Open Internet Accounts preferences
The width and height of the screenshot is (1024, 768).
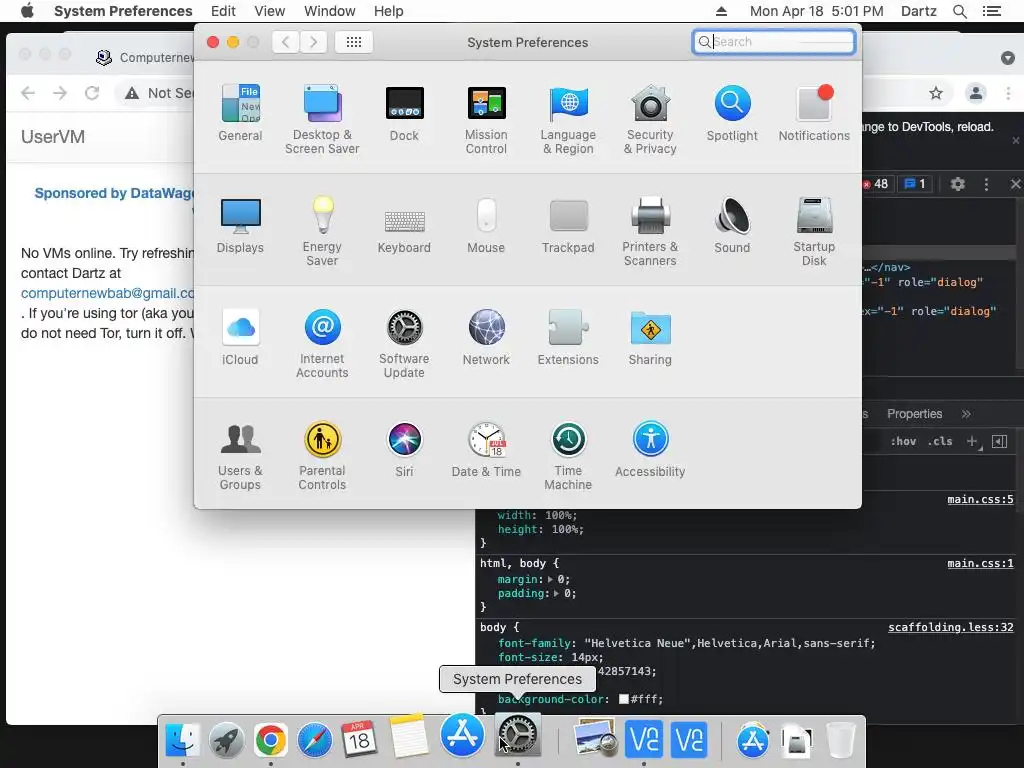click(322, 344)
